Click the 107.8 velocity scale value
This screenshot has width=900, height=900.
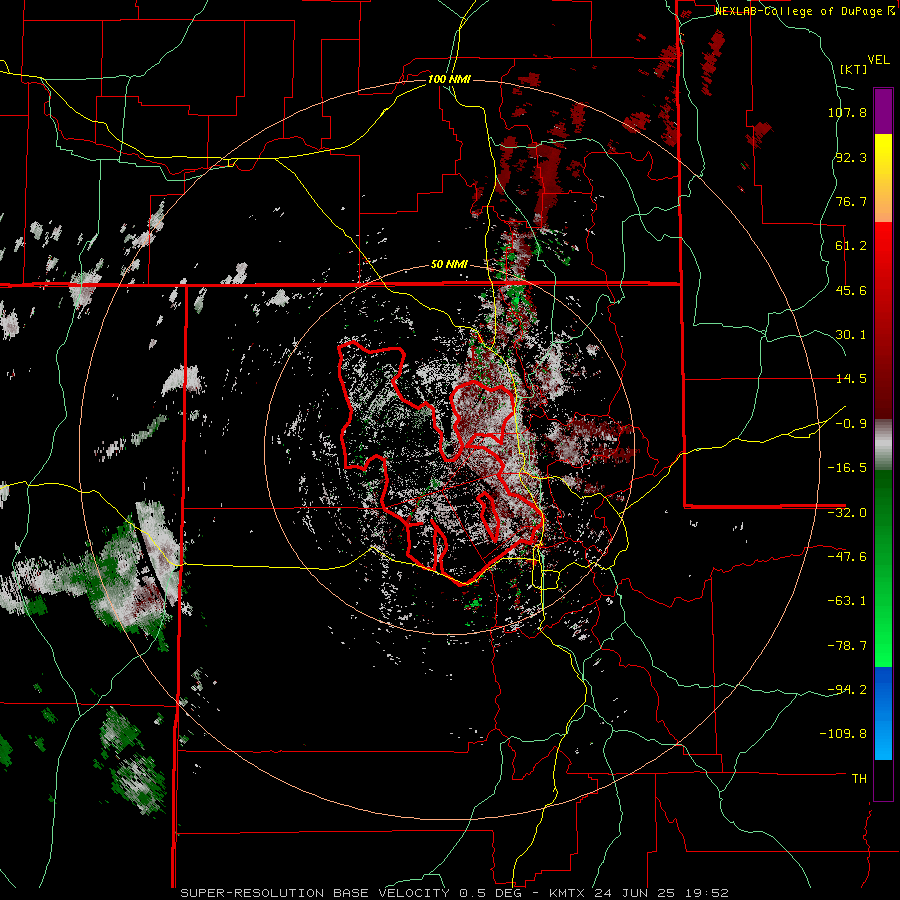[847, 112]
